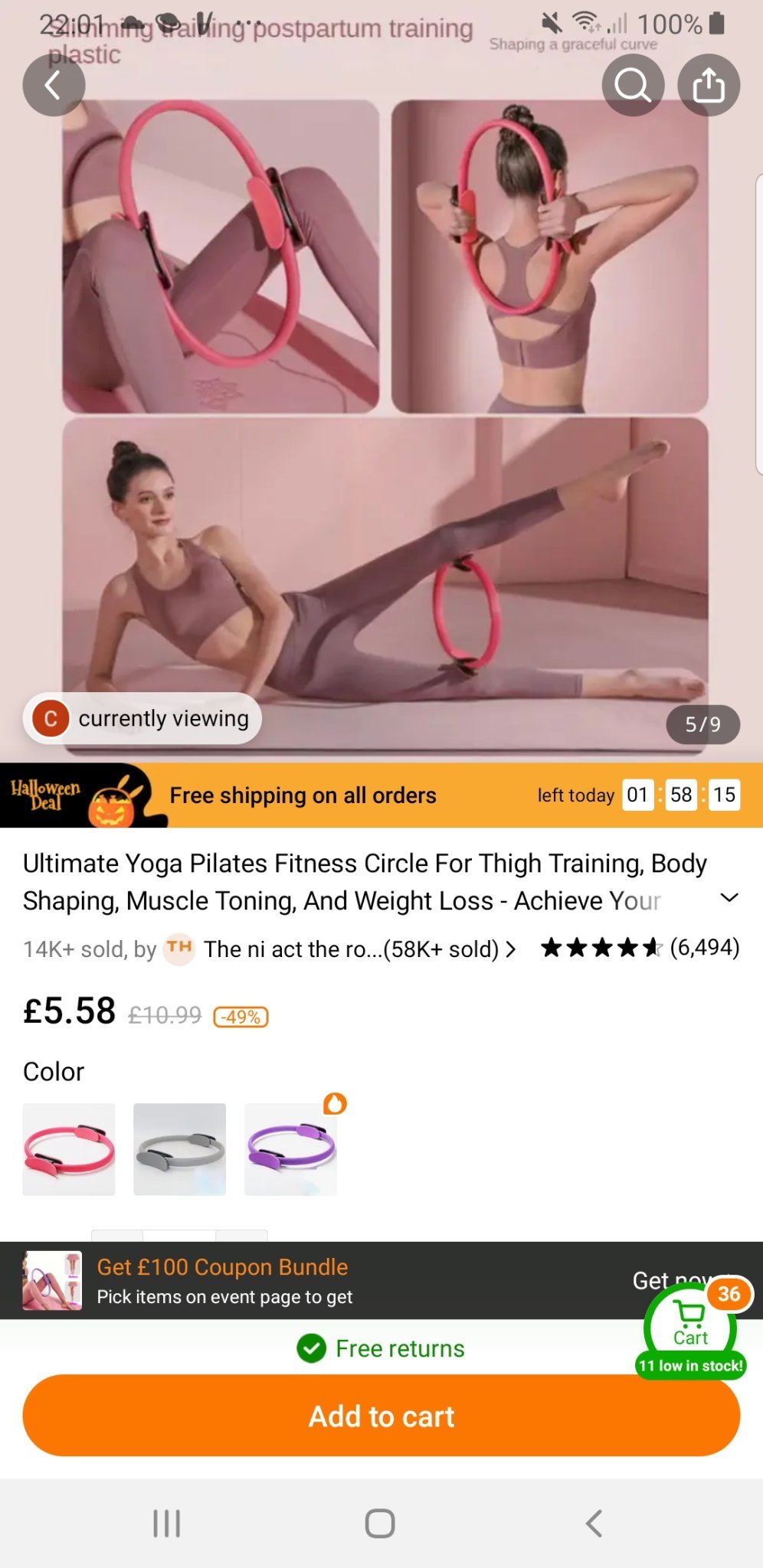The height and width of the screenshot is (1568, 763).
Task: Tap the currently viewing pill
Action: click(x=142, y=718)
